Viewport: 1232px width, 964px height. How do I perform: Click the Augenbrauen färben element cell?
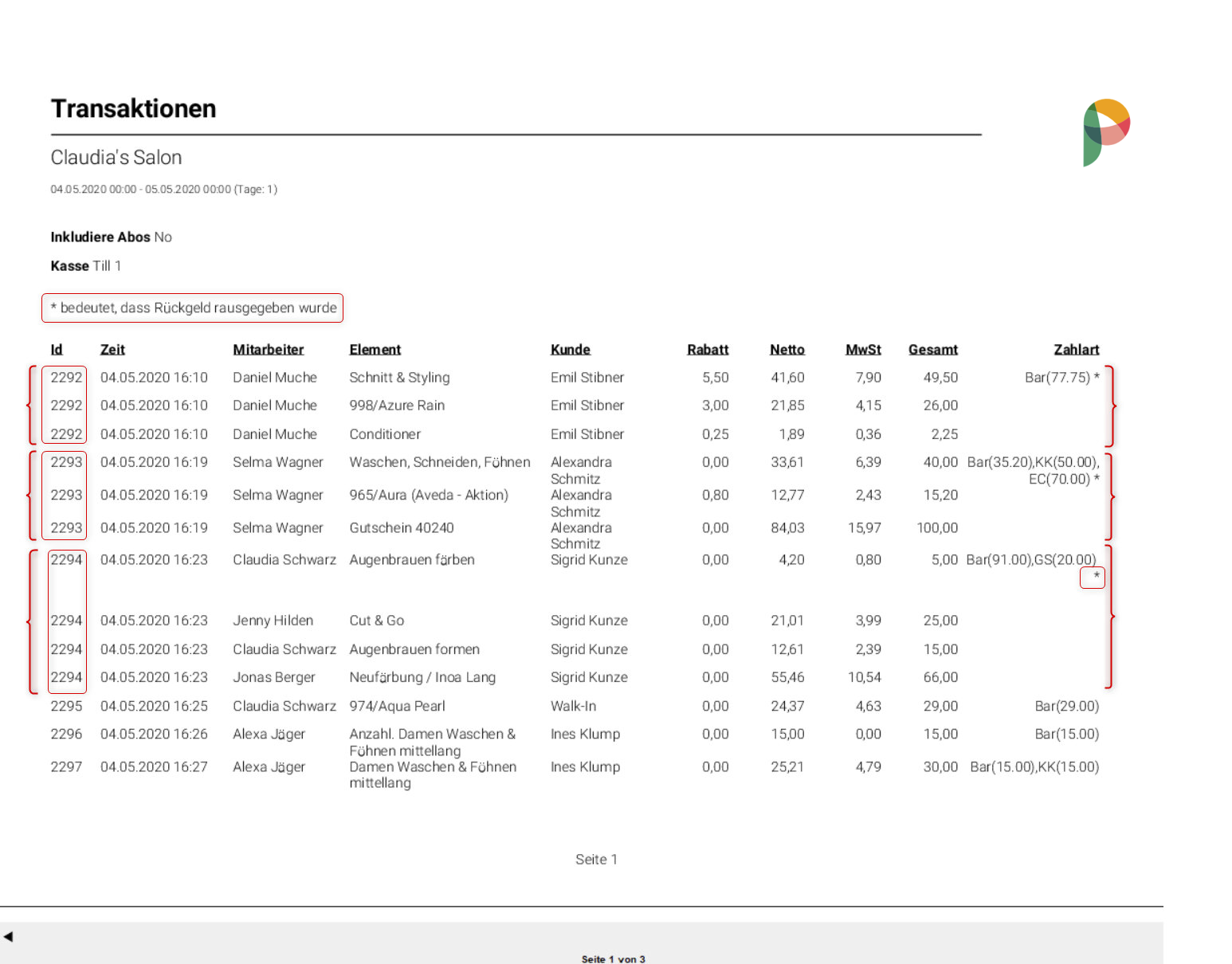click(x=412, y=560)
